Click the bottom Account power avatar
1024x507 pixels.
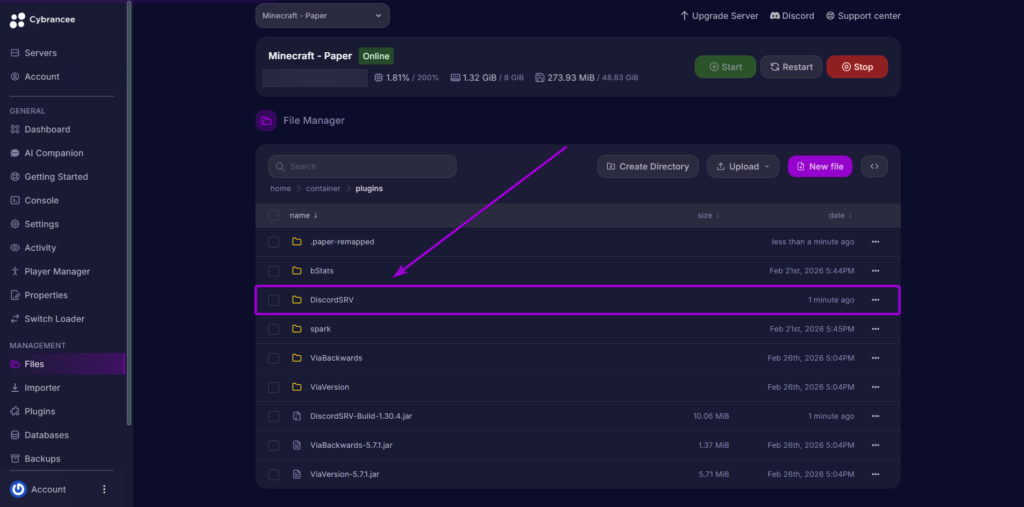point(18,489)
